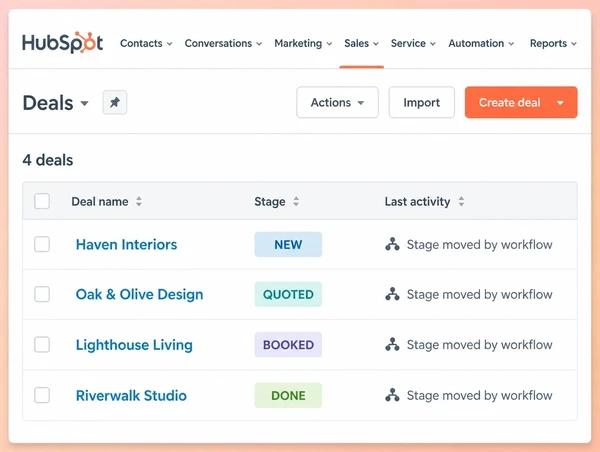This screenshot has width=600, height=452.
Task: Click 'Stage moved by workflow' for Lighthouse Living
Action: (479, 344)
